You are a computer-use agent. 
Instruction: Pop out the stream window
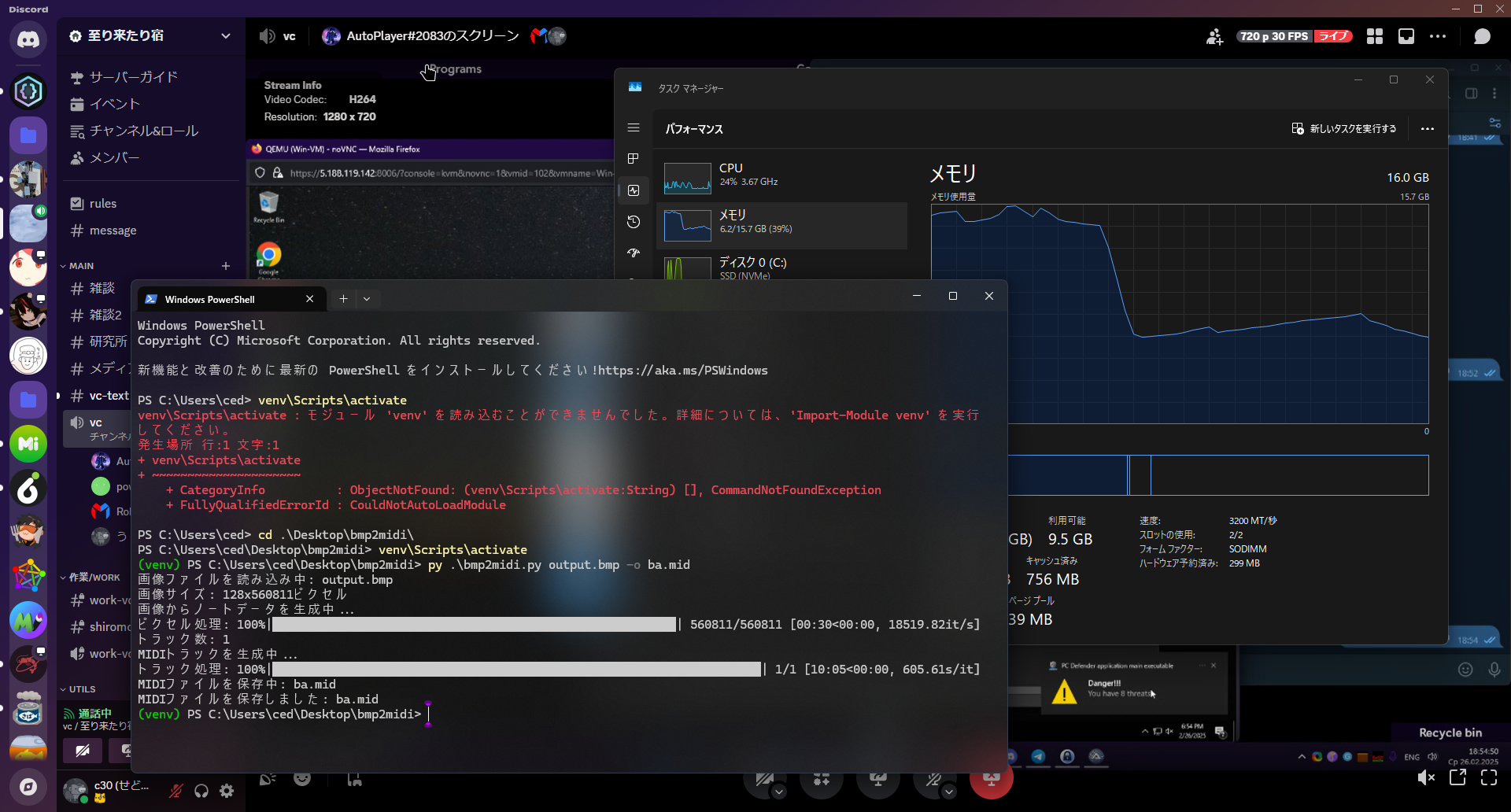point(1457,777)
